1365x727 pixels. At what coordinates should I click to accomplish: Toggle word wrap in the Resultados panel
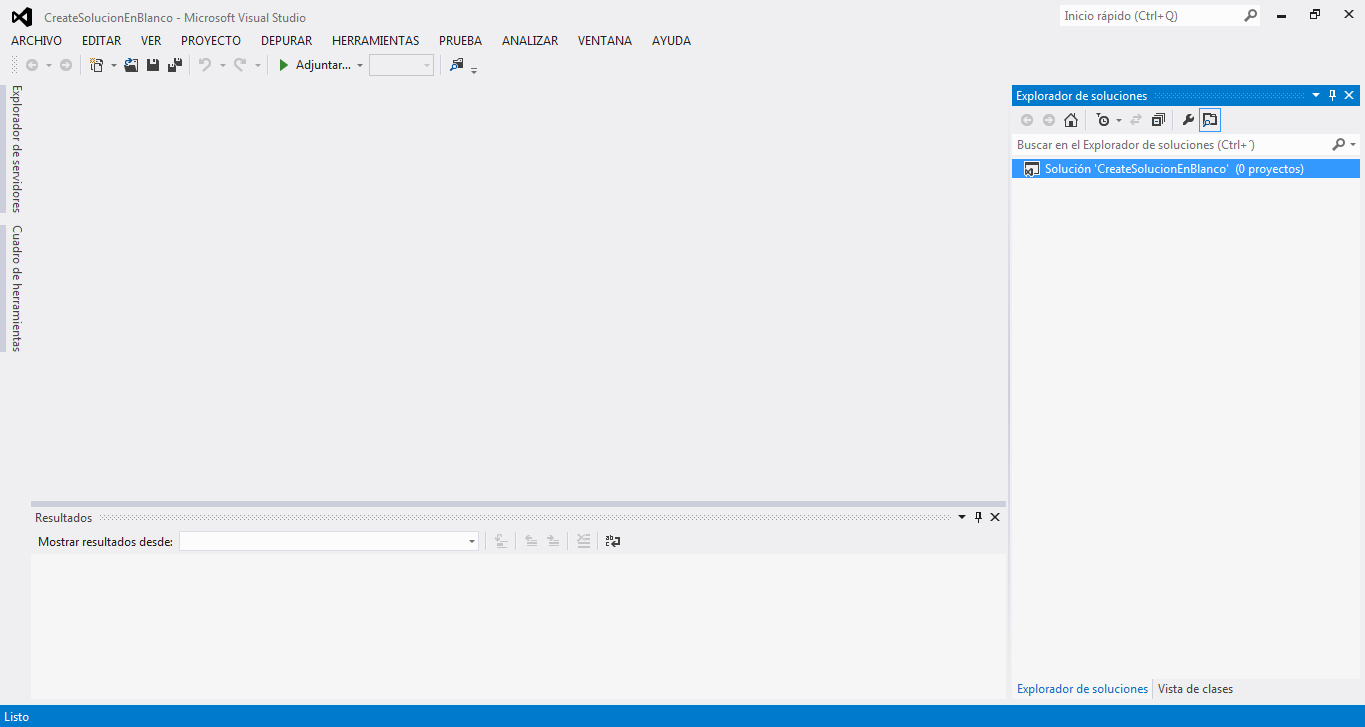click(613, 541)
